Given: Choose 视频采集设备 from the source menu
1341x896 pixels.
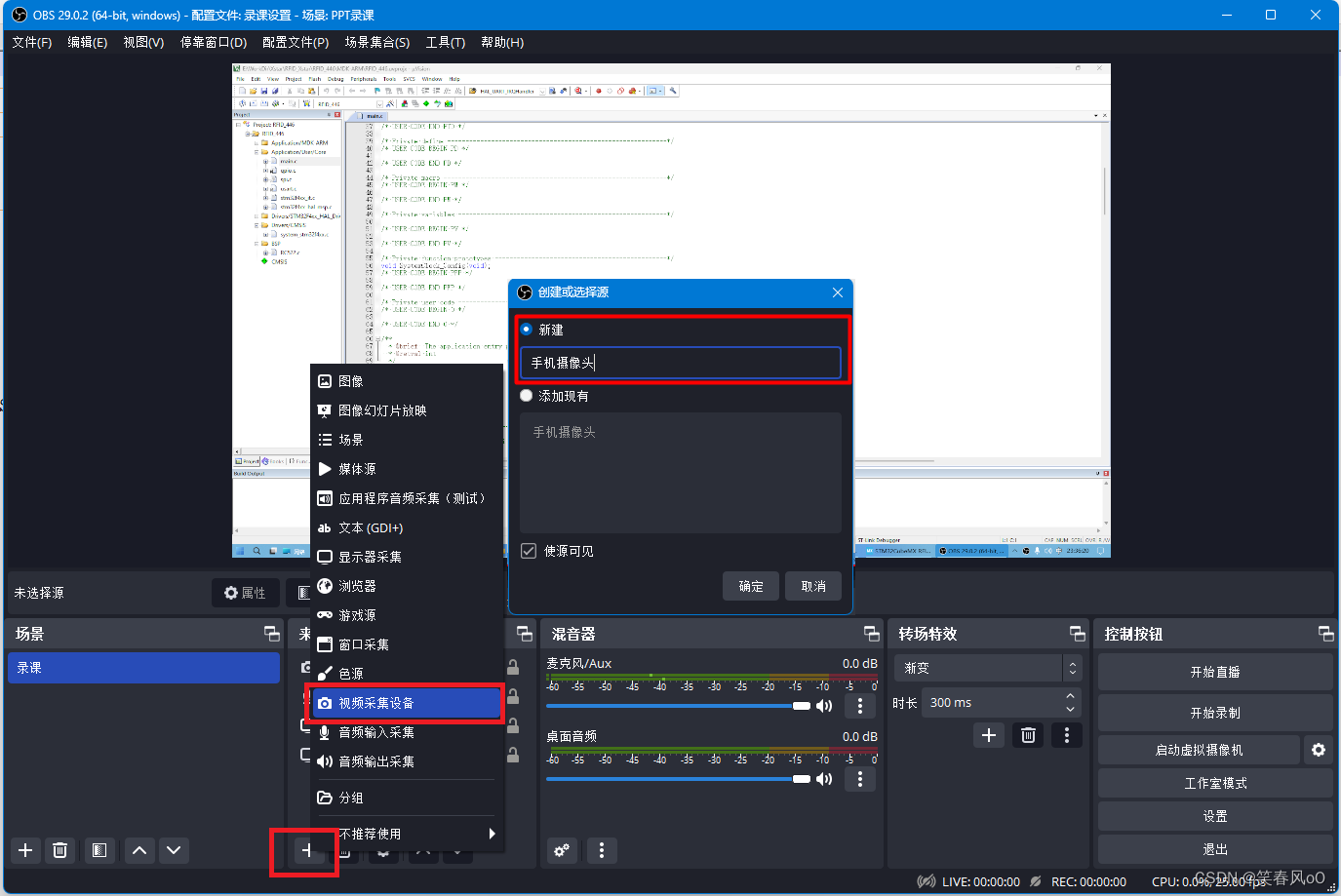Looking at the screenshot, I should click(x=408, y=703).
